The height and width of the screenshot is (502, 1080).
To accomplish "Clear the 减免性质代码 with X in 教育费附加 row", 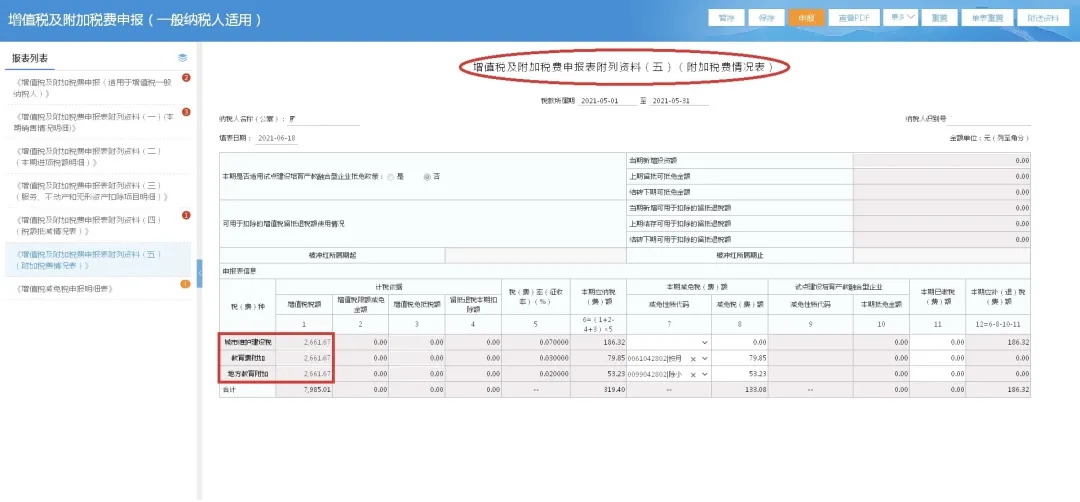I will tap(693, 359).
